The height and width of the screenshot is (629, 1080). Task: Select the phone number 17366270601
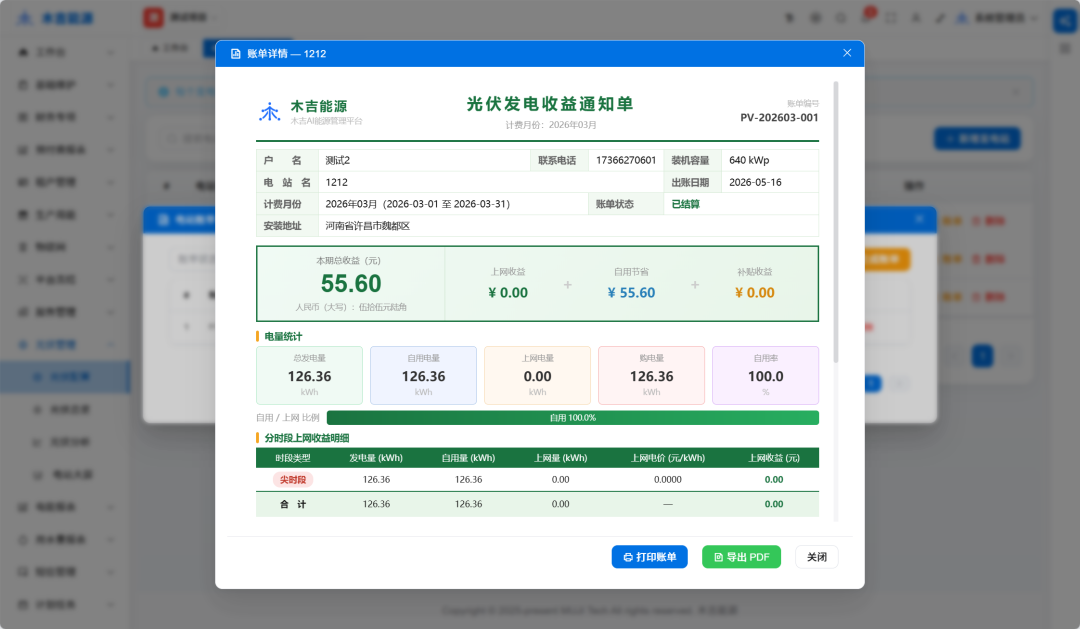(x=625, y=161)
